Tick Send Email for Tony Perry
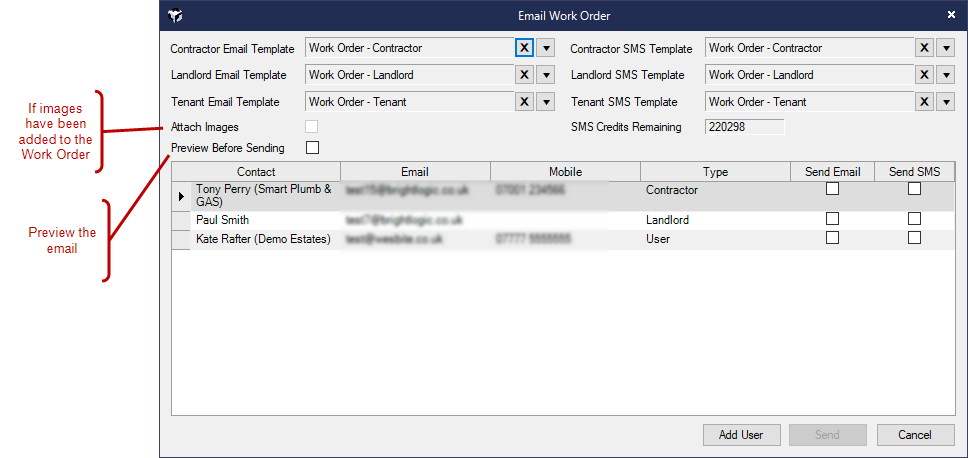The height and width of the screenshot is (458, 968). click(x=832, y=189)
